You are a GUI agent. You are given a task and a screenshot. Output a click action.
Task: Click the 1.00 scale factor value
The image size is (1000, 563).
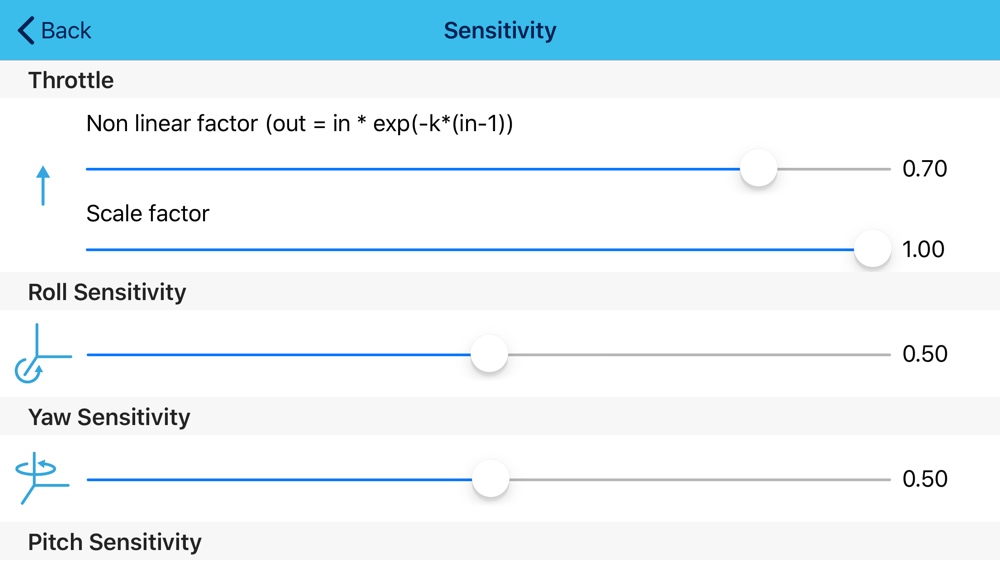(x=923, y=249)
